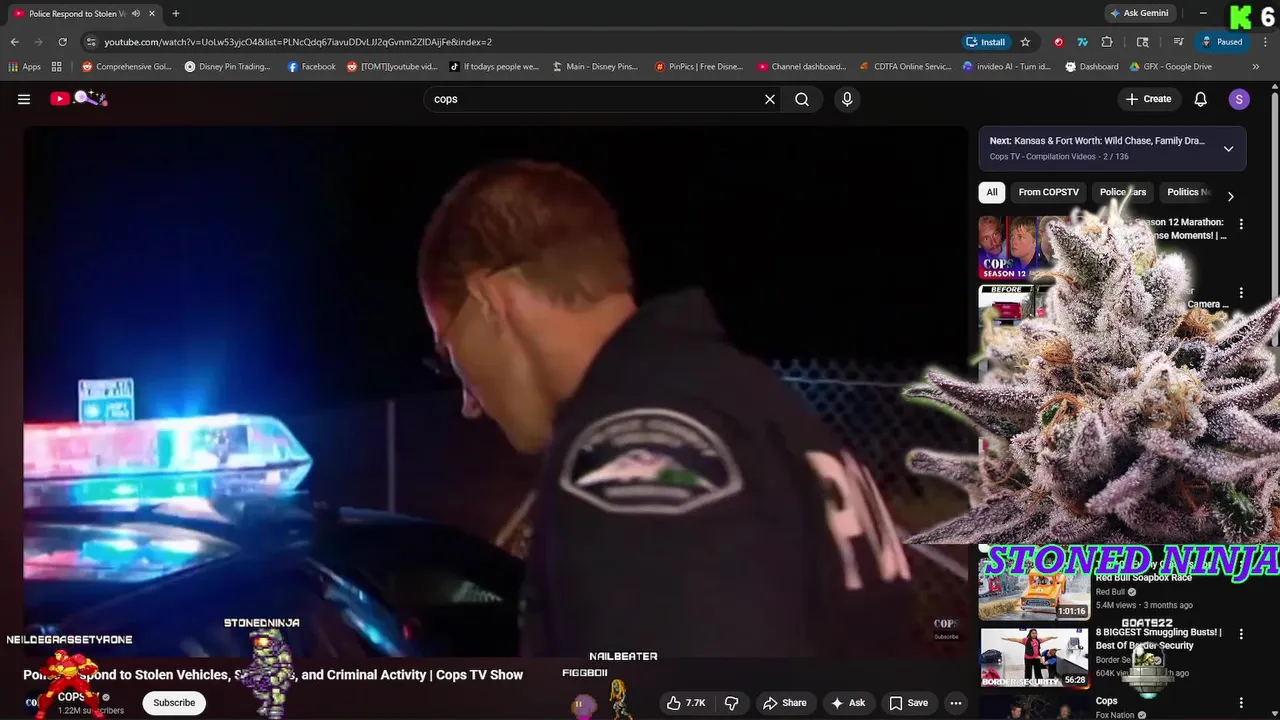Select the Politics News chip
1280x720 pixels.
1188,192
